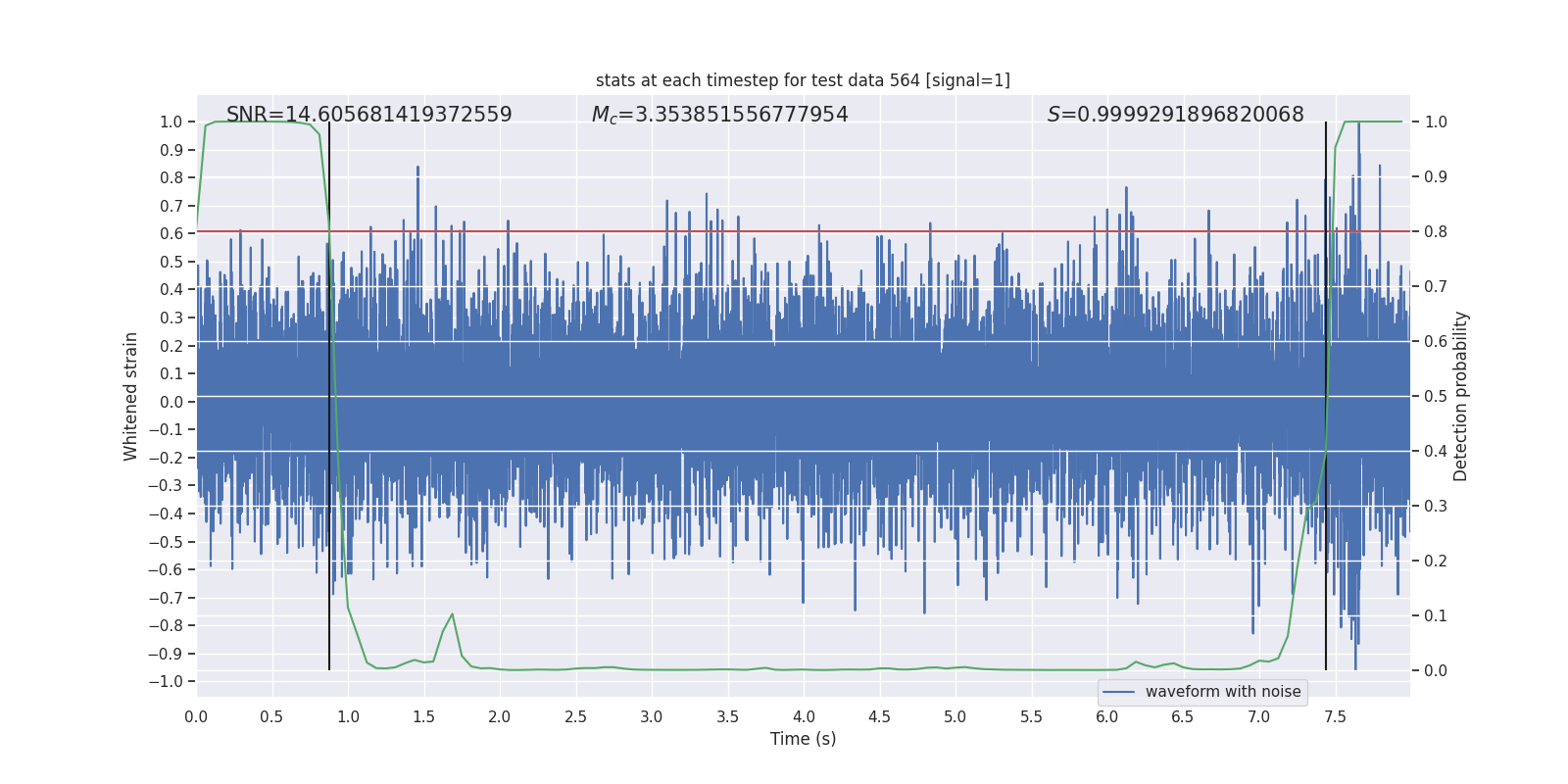Click the S=0.9999 annotation text
This screenshot has width=1568, height=784.
pyautogui.click(x=1176, y=115)
